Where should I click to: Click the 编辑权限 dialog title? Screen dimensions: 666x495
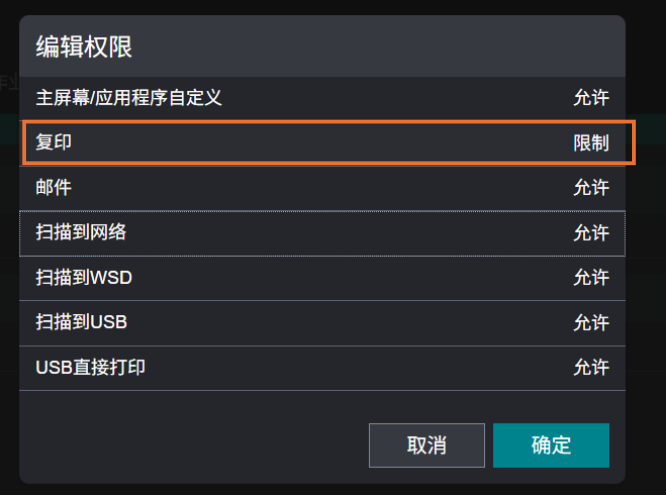point(84,46)
